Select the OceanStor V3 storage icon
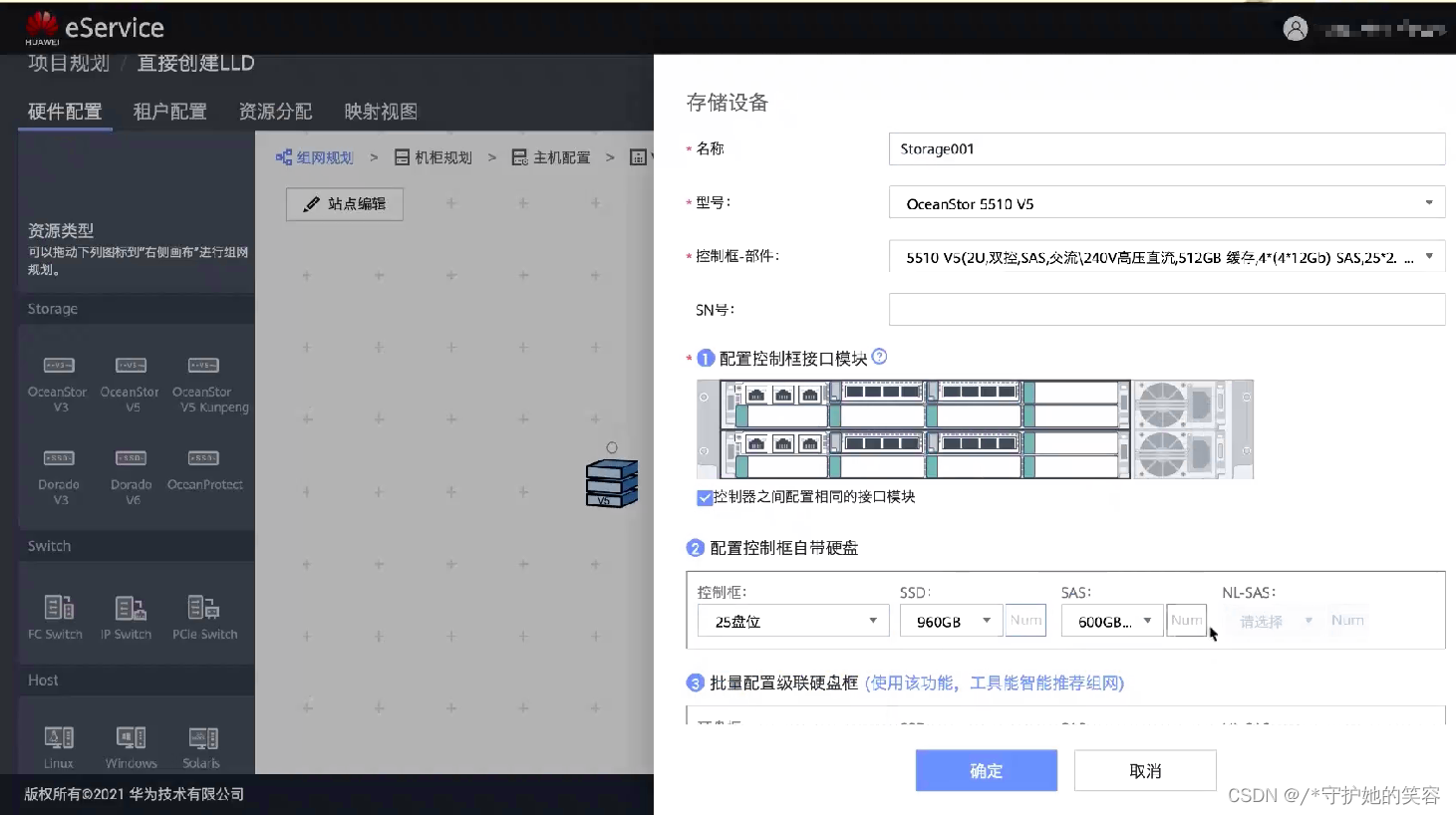 59,366
